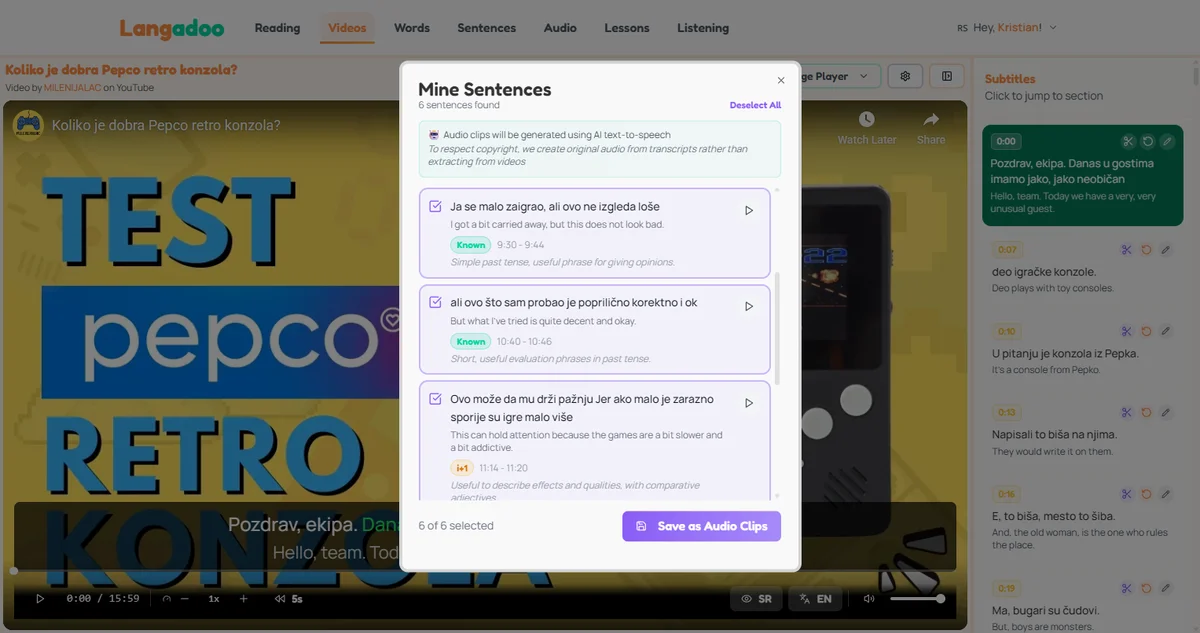This screenshot has width=1200, height=633.
Task: Switch to the Words tab
Action: pyautogui.click(x=411, y=28)
